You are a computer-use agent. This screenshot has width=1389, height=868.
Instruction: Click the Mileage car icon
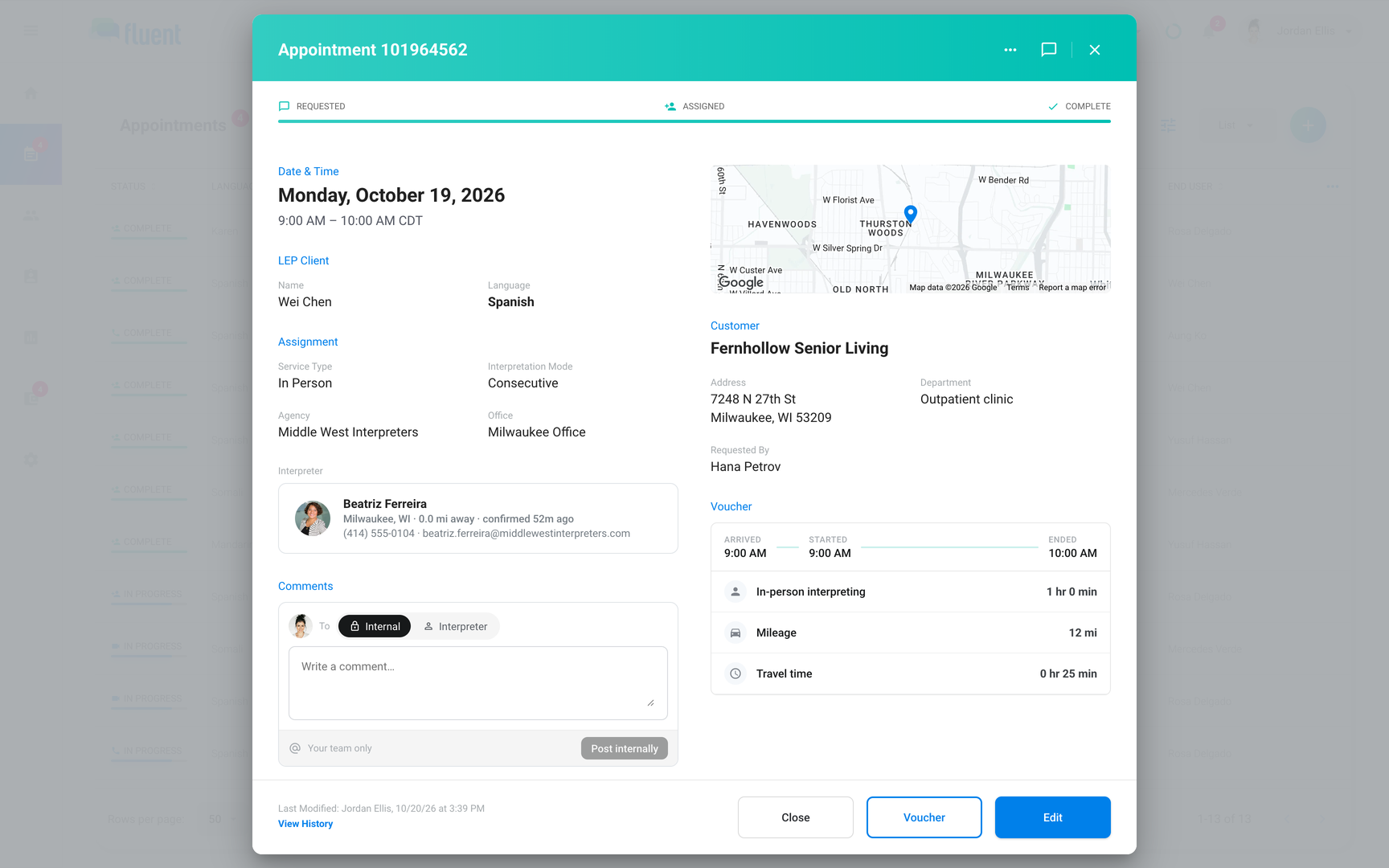tap(735, 633)
